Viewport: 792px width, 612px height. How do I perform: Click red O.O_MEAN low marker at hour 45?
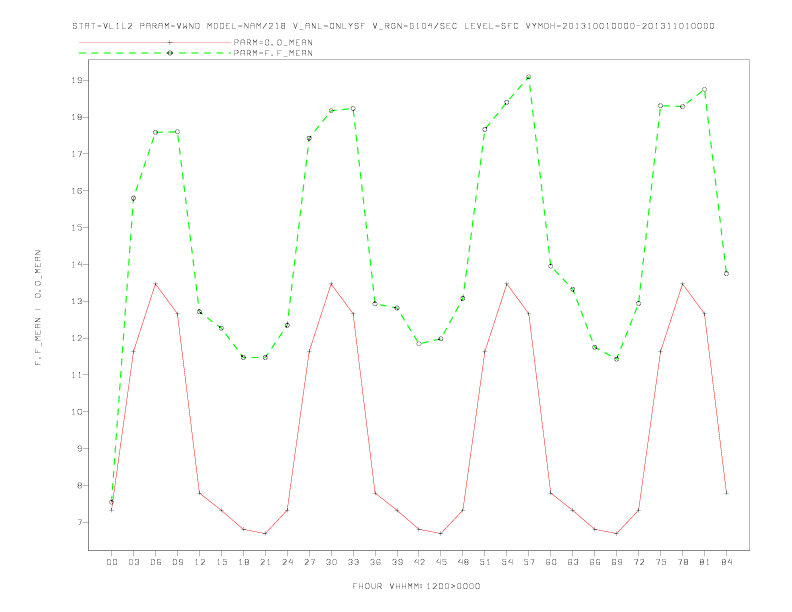pyautogui.click(x=441, y=533)
